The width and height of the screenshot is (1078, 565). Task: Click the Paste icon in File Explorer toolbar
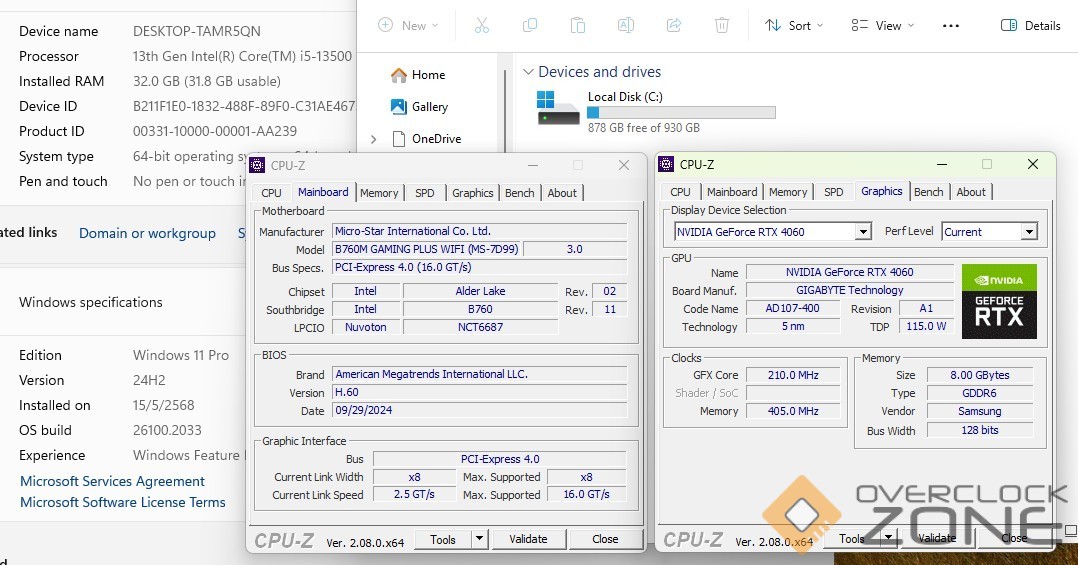[578, 25]
